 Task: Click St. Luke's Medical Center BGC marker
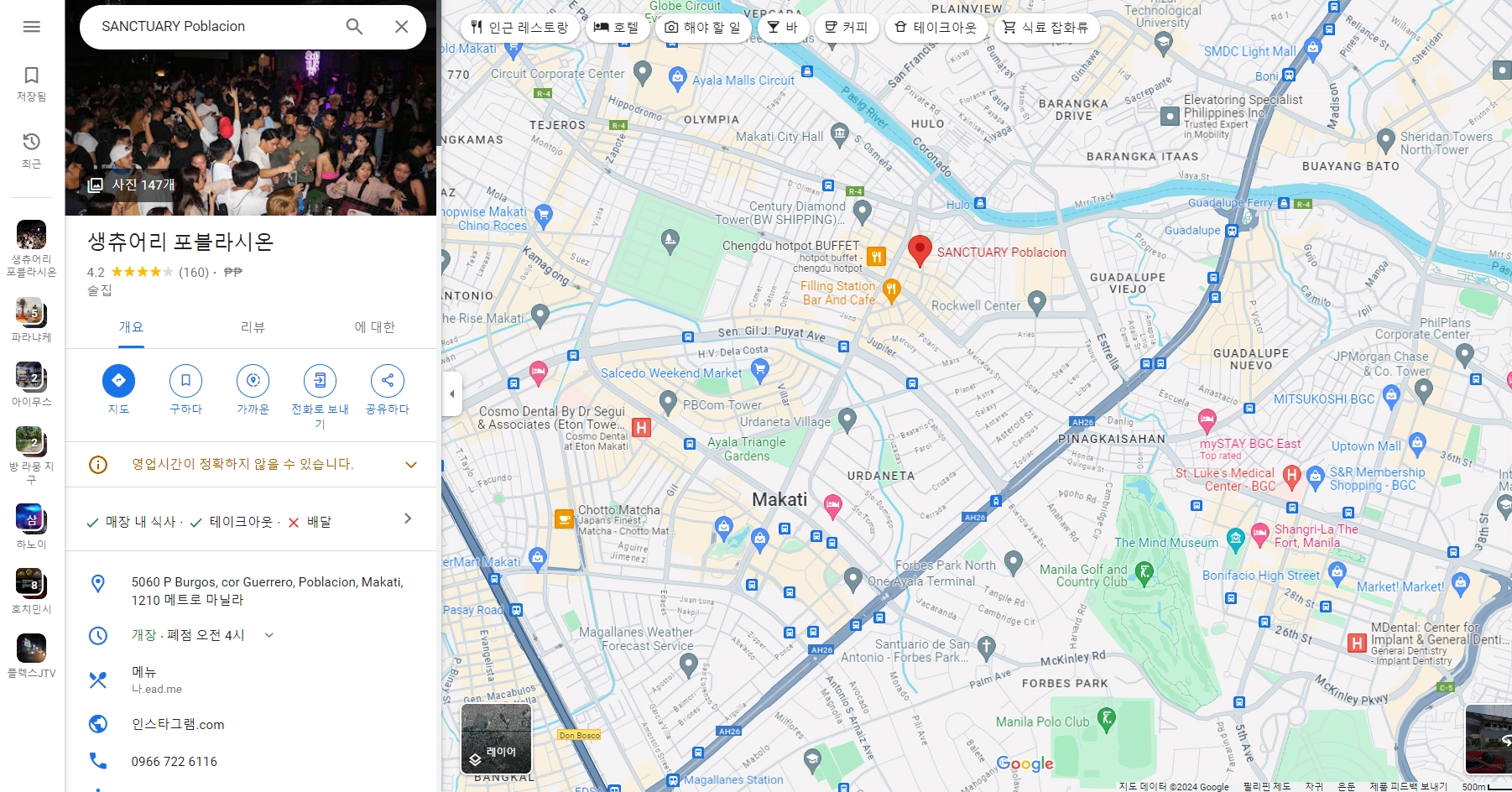click(x=1292, y=477)
